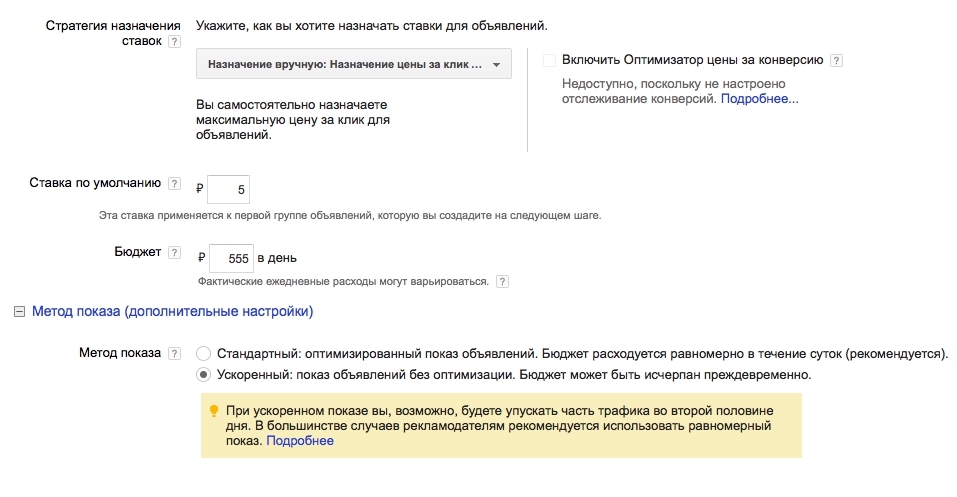This screenshot has width=957, height=497.
Task: Toggle Метод показа (дополнительные настройки) section
Action: coord(172,311)
